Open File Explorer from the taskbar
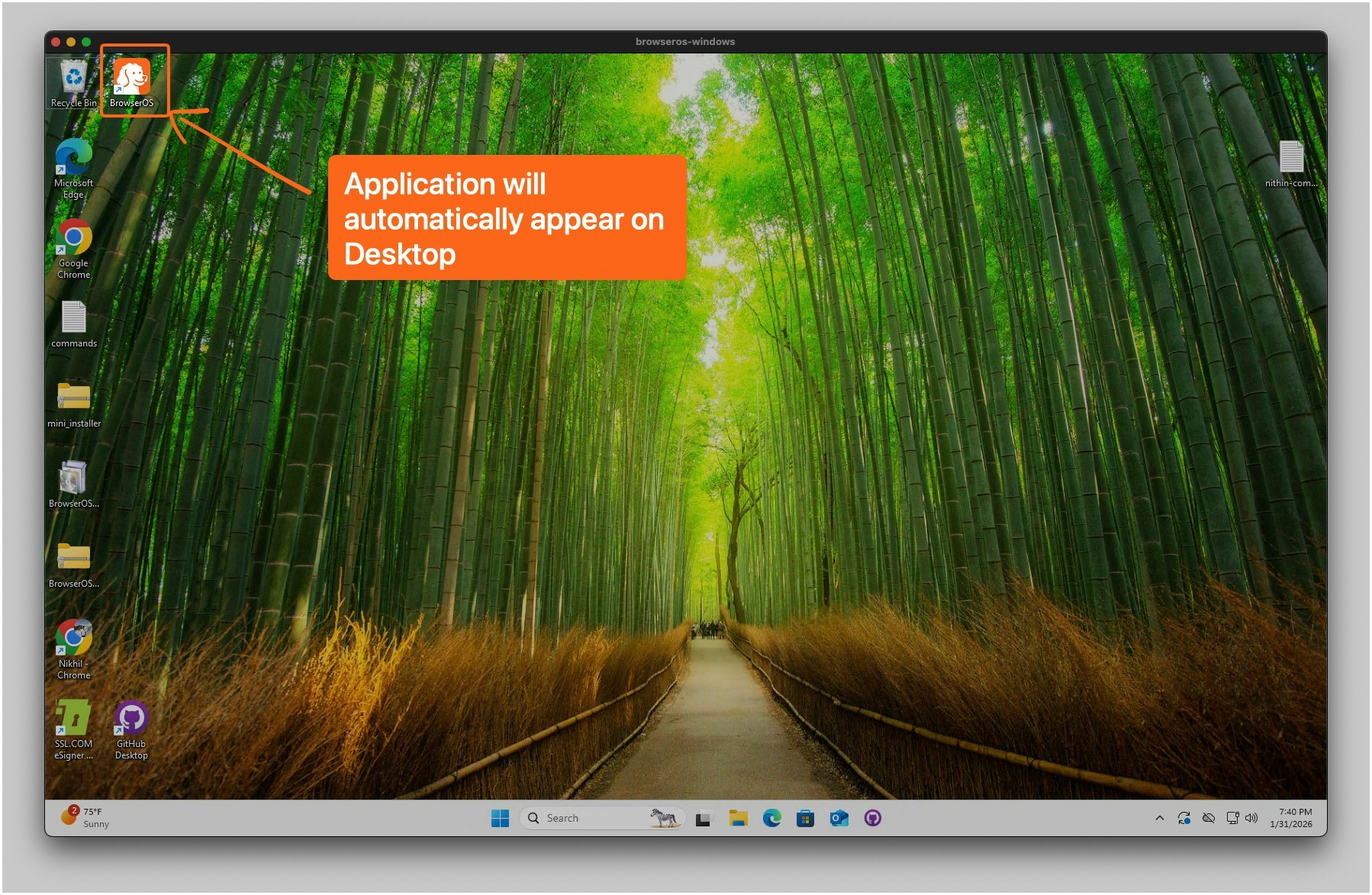This screenshot has width=1372, height=895. coord(738,817)
